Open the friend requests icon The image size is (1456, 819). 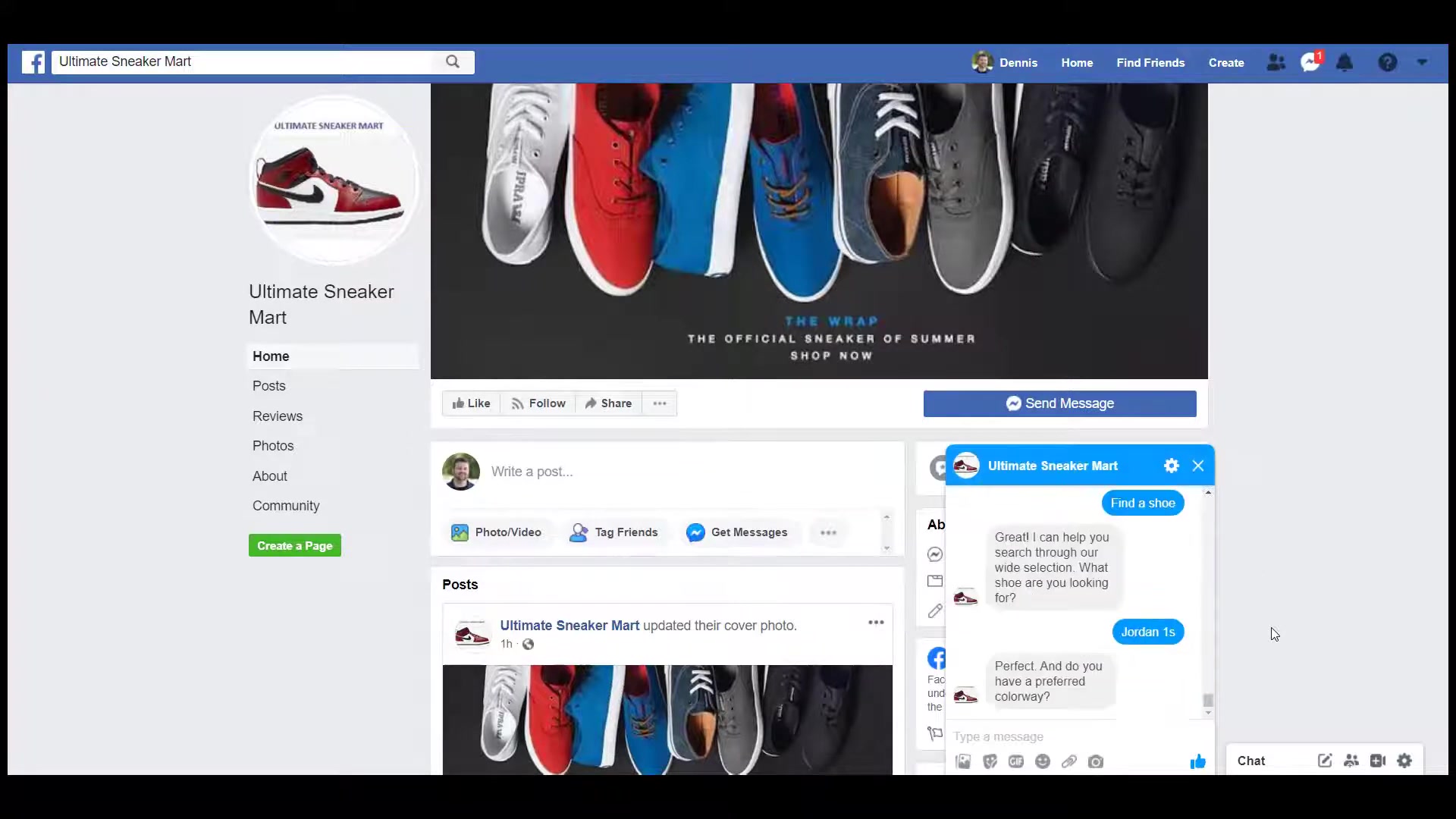pos(1276,63)
